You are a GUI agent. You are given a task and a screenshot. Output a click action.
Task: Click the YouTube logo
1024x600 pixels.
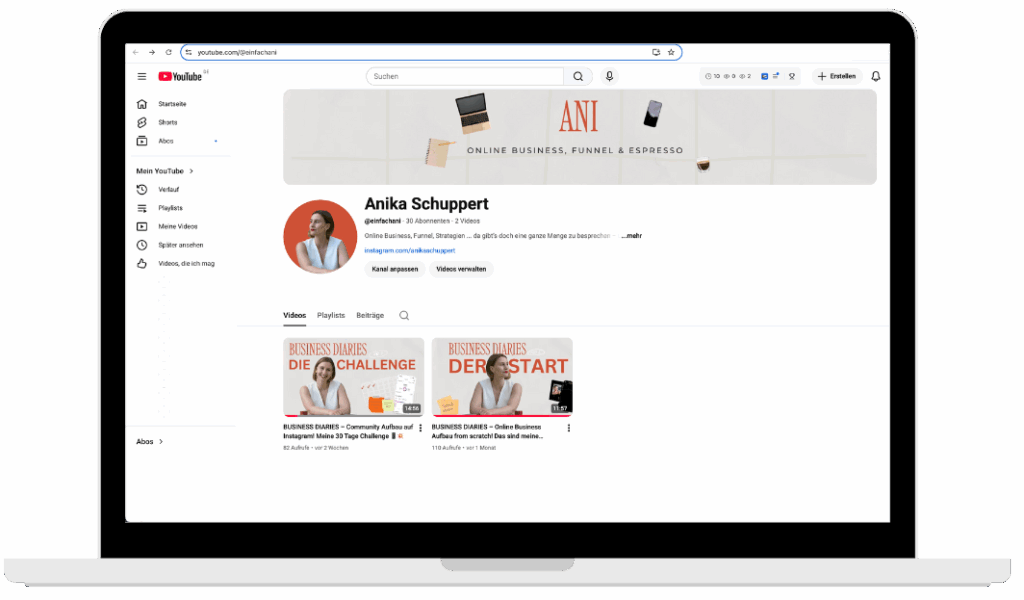click(x=181, y=77)
